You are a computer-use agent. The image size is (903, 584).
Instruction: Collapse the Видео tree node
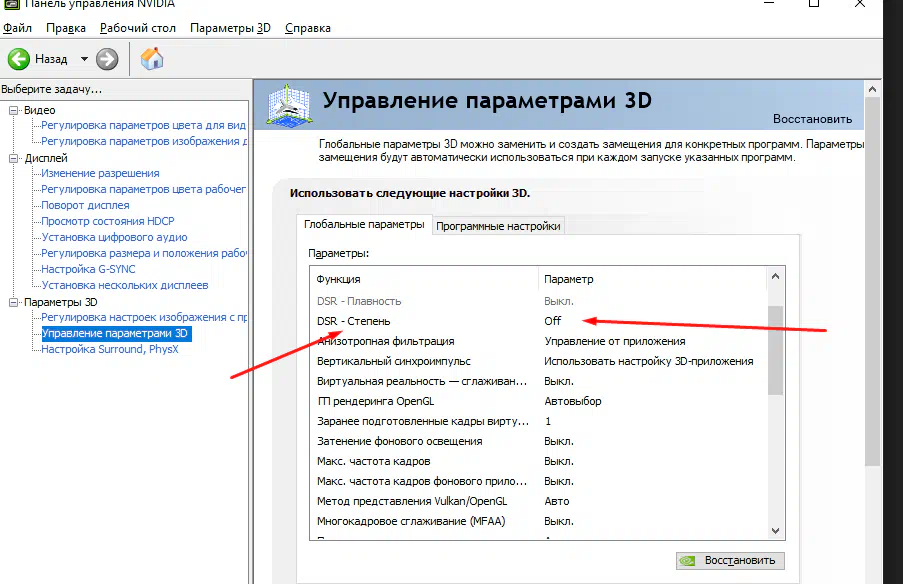[x=13, y=110]
